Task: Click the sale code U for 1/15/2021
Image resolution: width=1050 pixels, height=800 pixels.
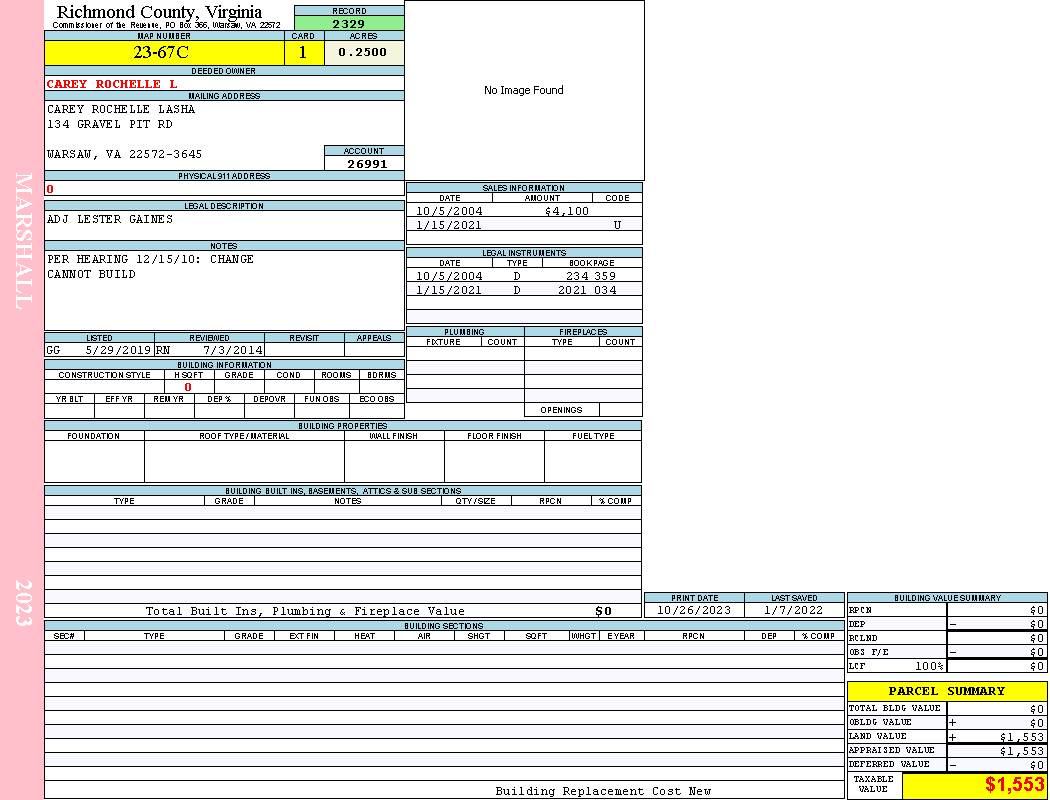Action: pyautogui.click(x=617, y=226)
